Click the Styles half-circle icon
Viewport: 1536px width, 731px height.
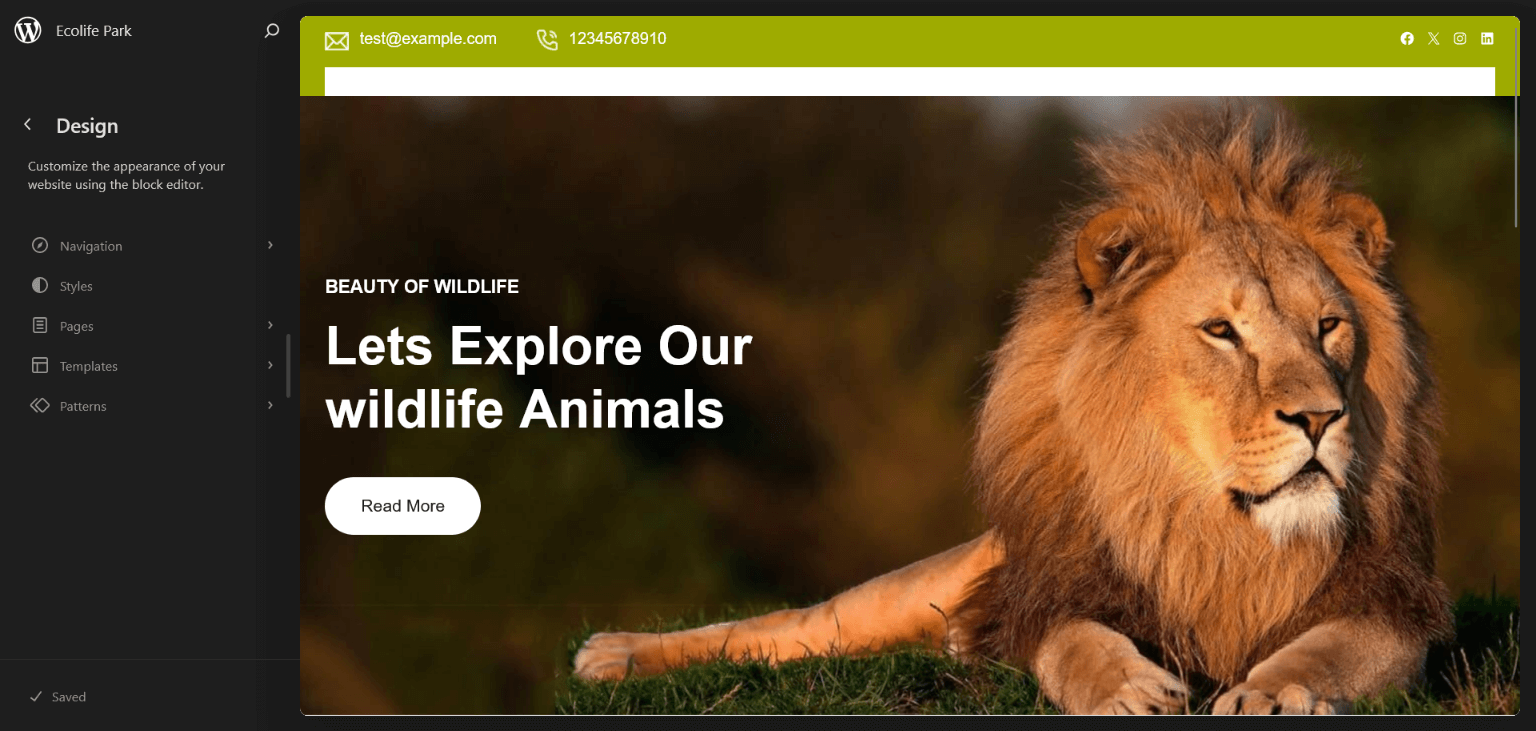pos(40,286)
